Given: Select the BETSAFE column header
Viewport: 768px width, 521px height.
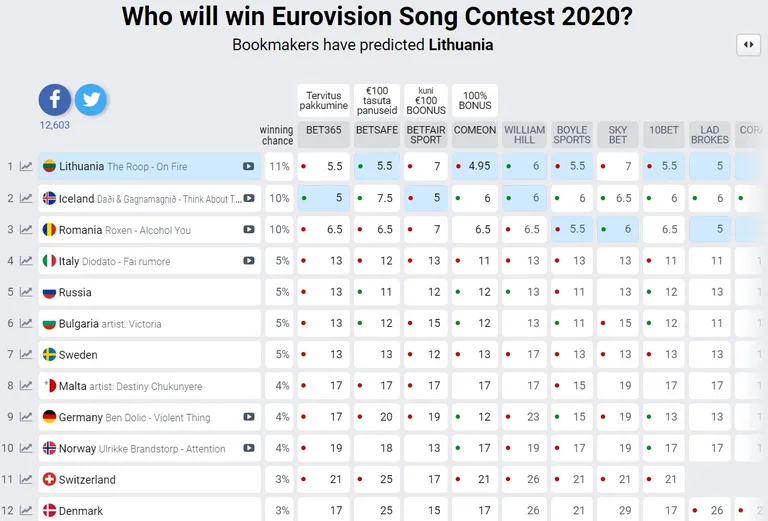Looking at the screenshot, I should [x=377, y=135].
